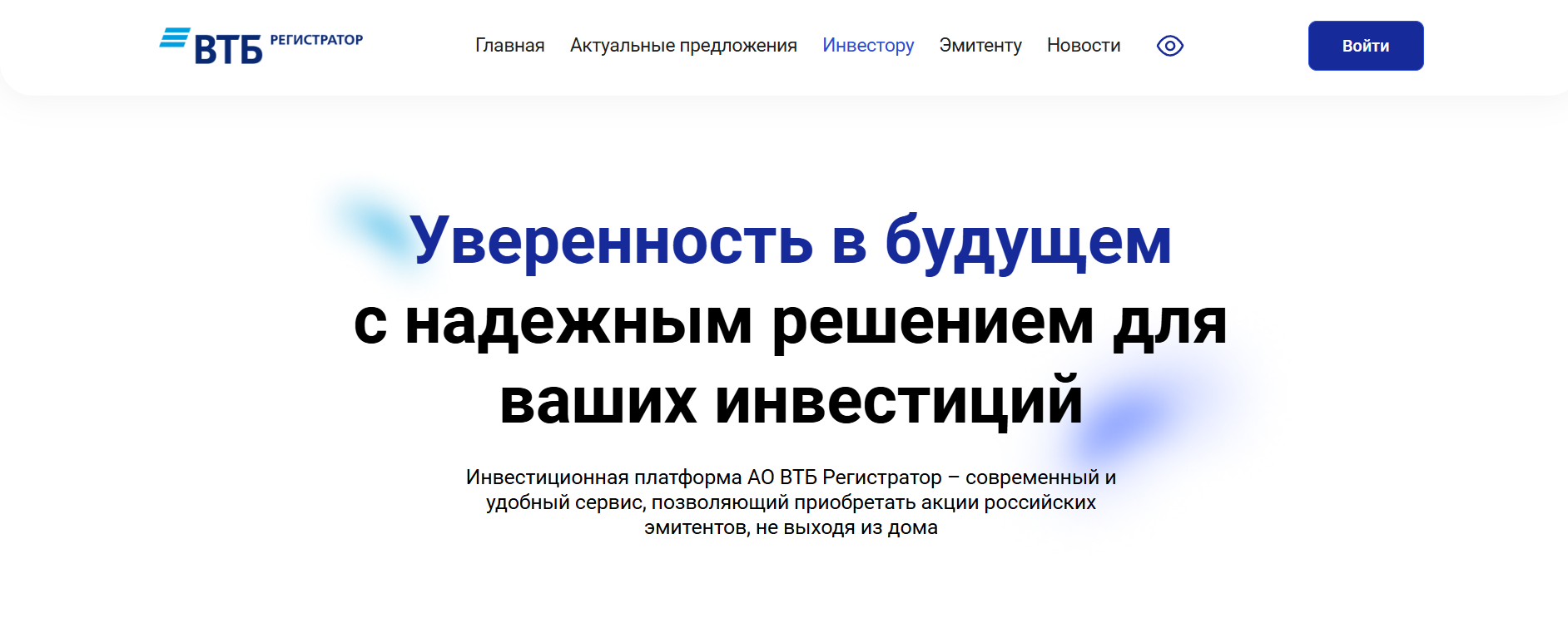Go to Актуальные предложения
The width and height of the screenshot is (1568, 643).
click(x=683, y=46)
